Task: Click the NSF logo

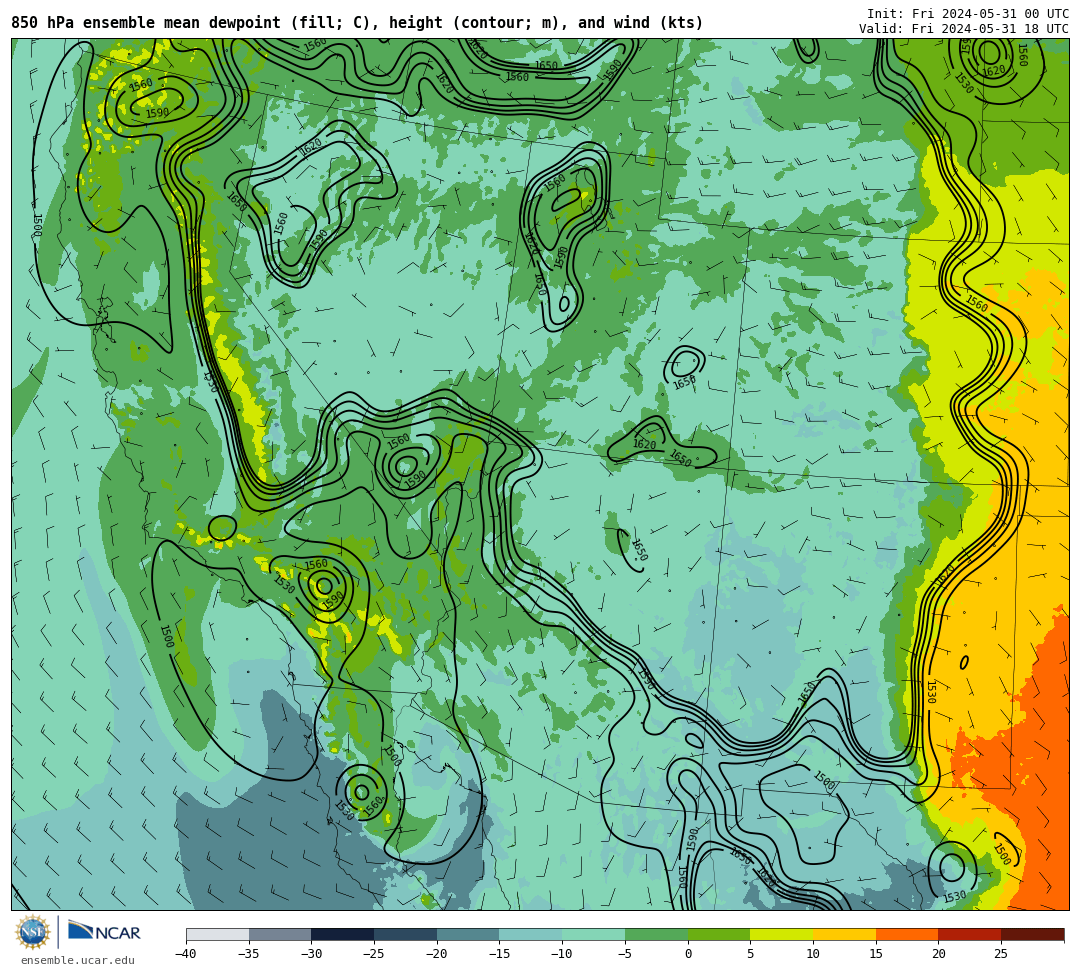Action: tap(32, 933)
